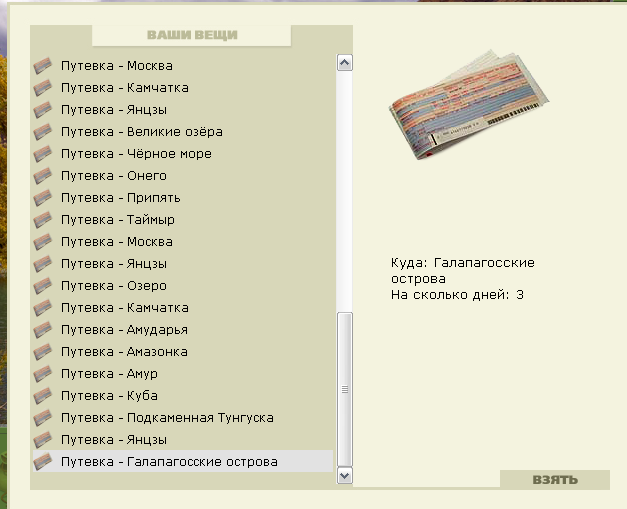The height and width of the screenshot is (509, 627).
Task: Pick the text Путевка - Амазонка
Action: coord(124,351)
